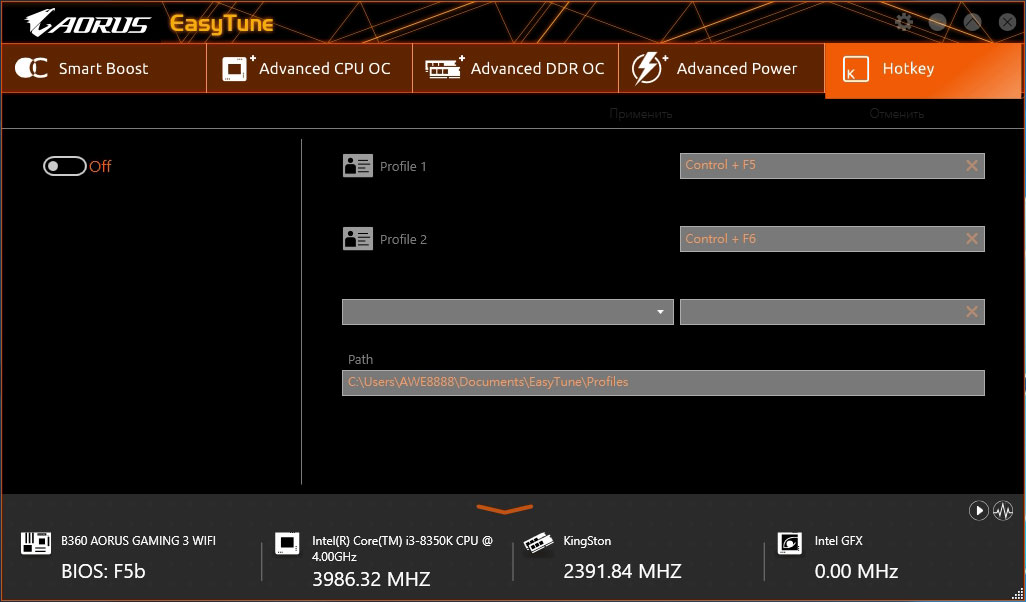Focus the Control + F6 hotkey field
The height and width of the screenshot is (602, 1026).
pyautogui.click(x=832, y=239)
